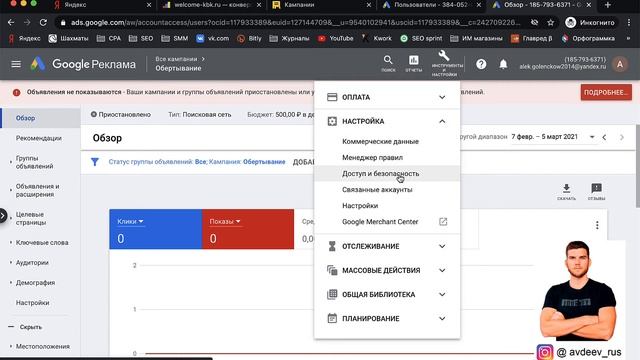The image size is (640, 360).
Task: Click the Google Merchant Center external link icon
Action: pos(443,222)
